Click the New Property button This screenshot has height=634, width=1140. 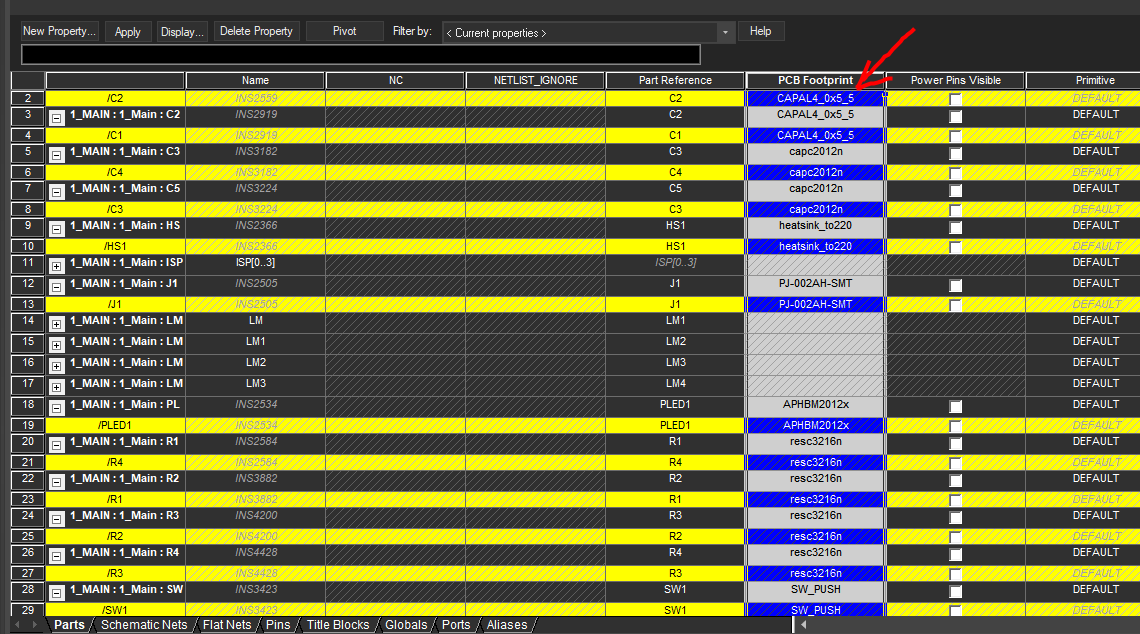click(x=58, y=31)
